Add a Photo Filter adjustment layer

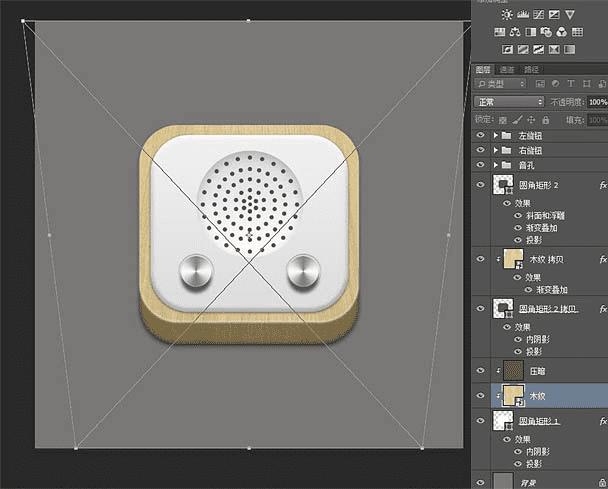[546, 32]
